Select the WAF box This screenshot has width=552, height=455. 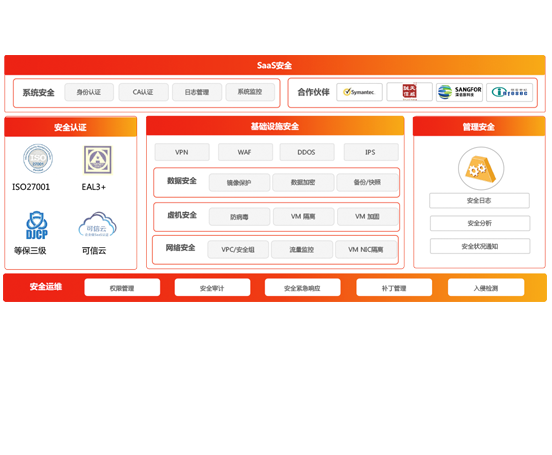pos(245,152)
